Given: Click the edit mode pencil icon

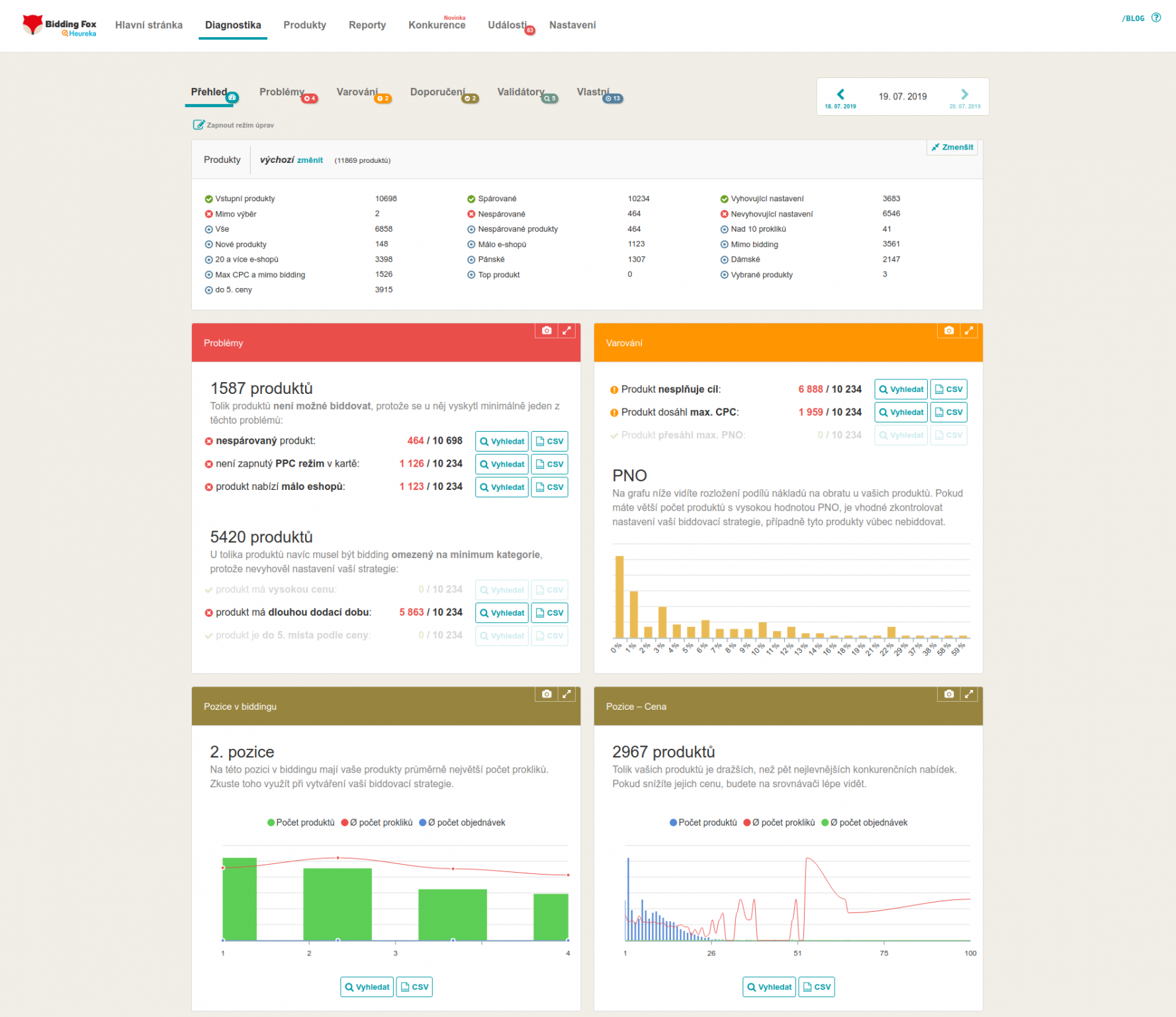Looking at the screenshot, I should pyautogui.click(x=199, y=124).
